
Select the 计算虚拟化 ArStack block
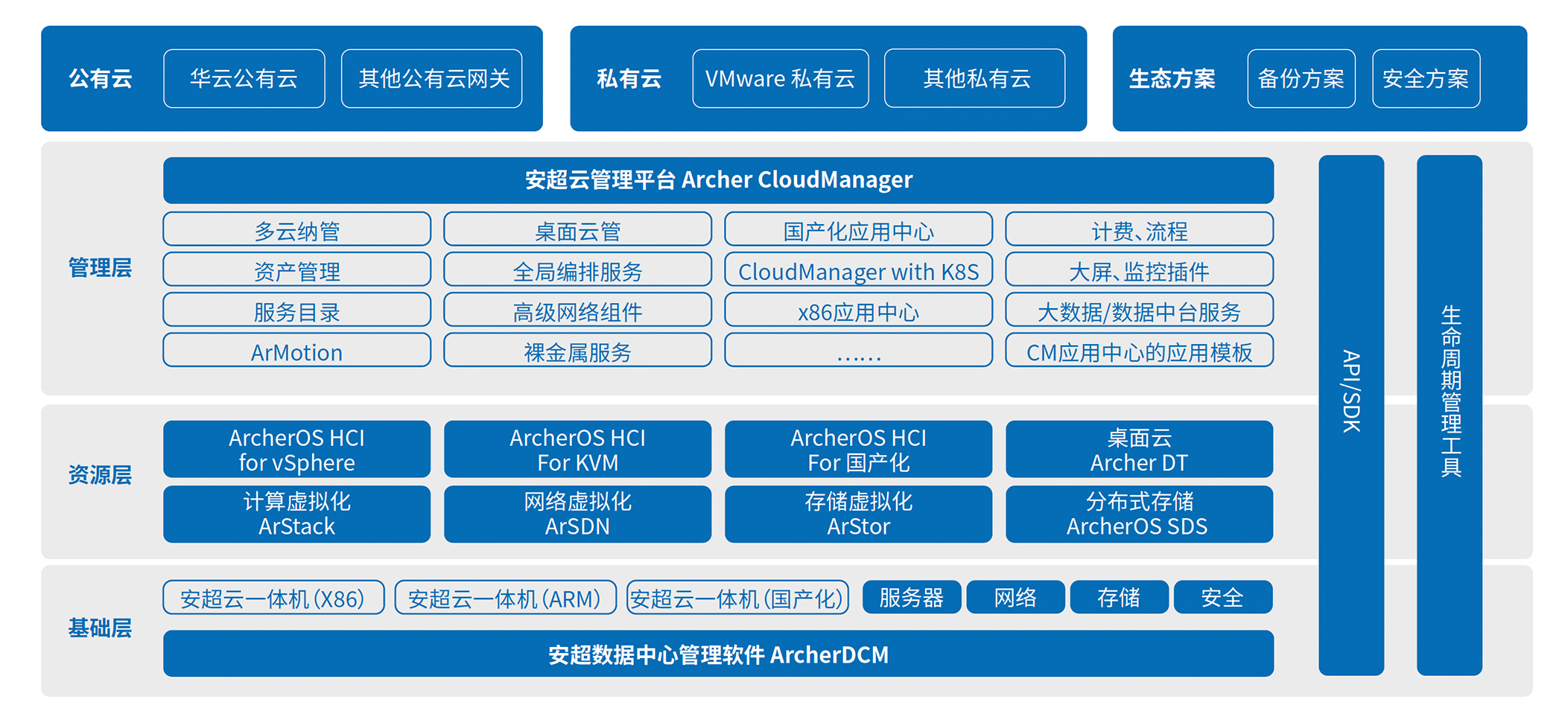coord(296,514)
